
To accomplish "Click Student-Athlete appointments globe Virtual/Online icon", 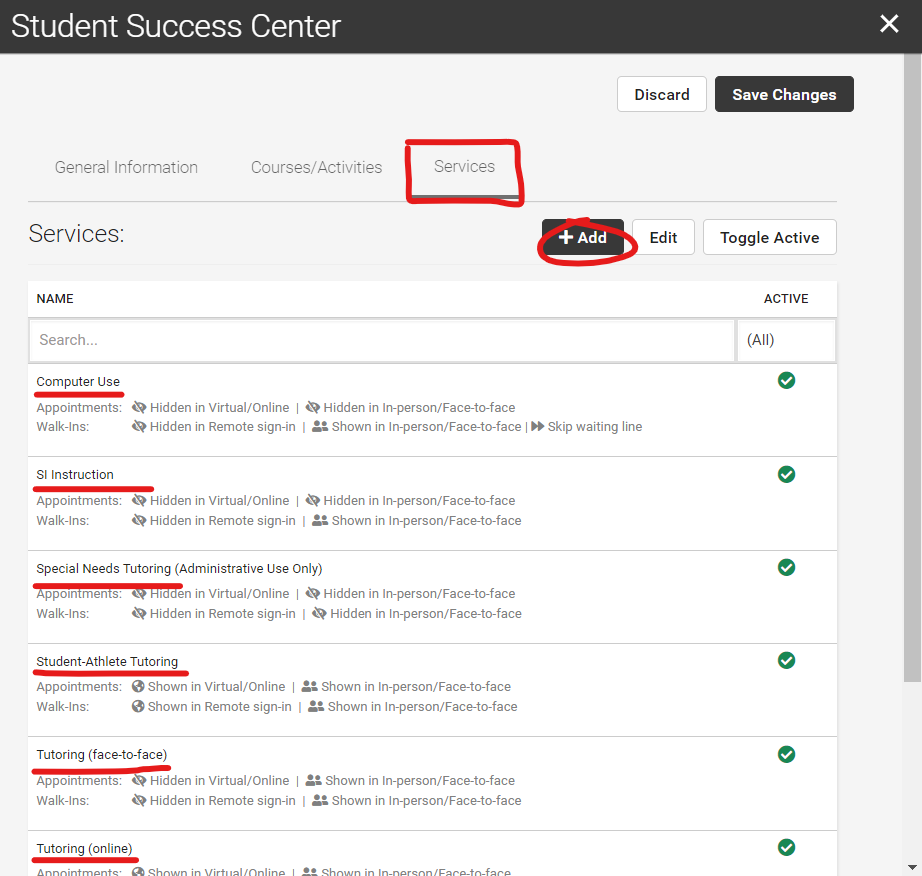I will point(138,686).
